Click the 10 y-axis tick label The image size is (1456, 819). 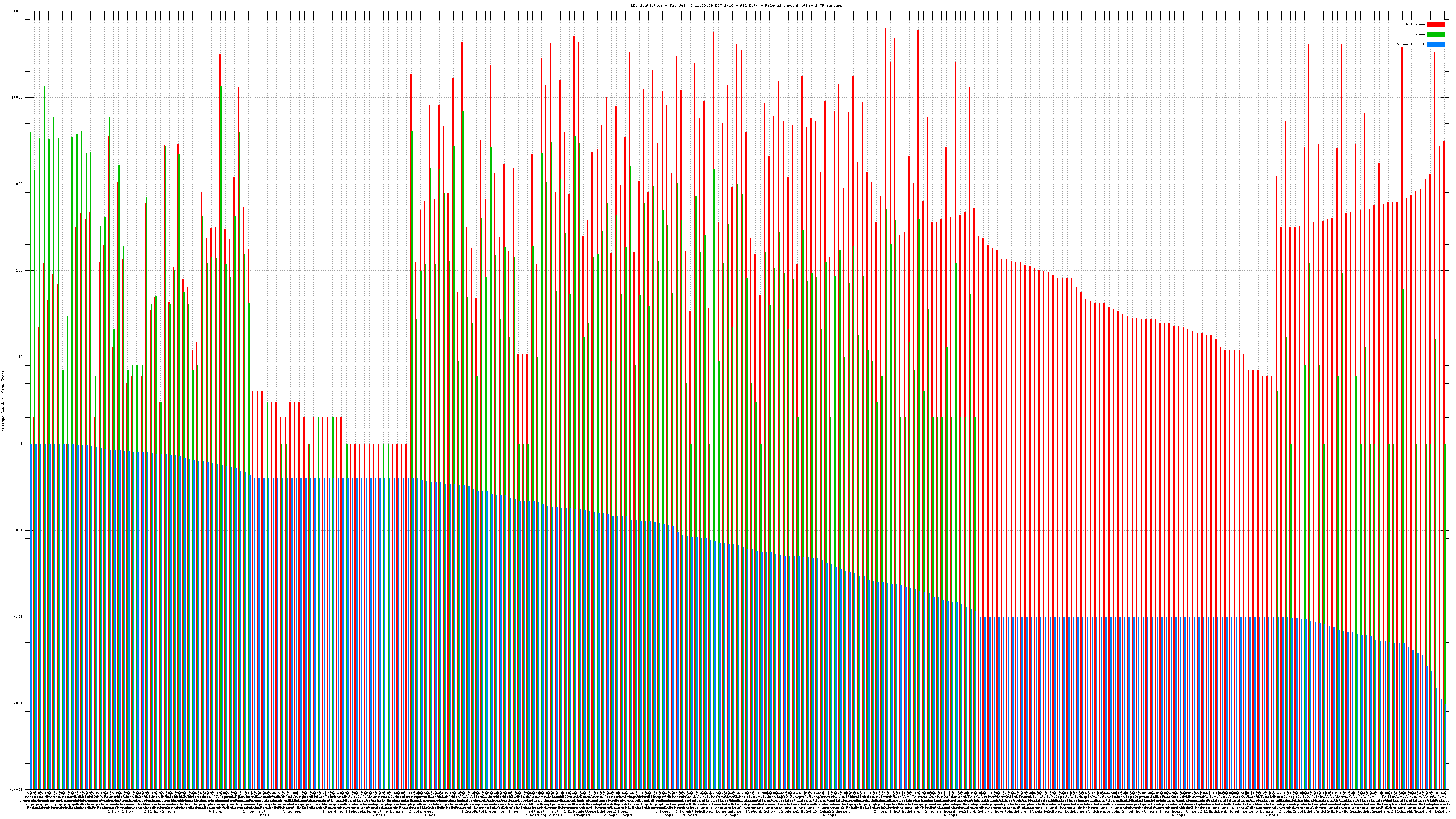click(x=20, y=357)
